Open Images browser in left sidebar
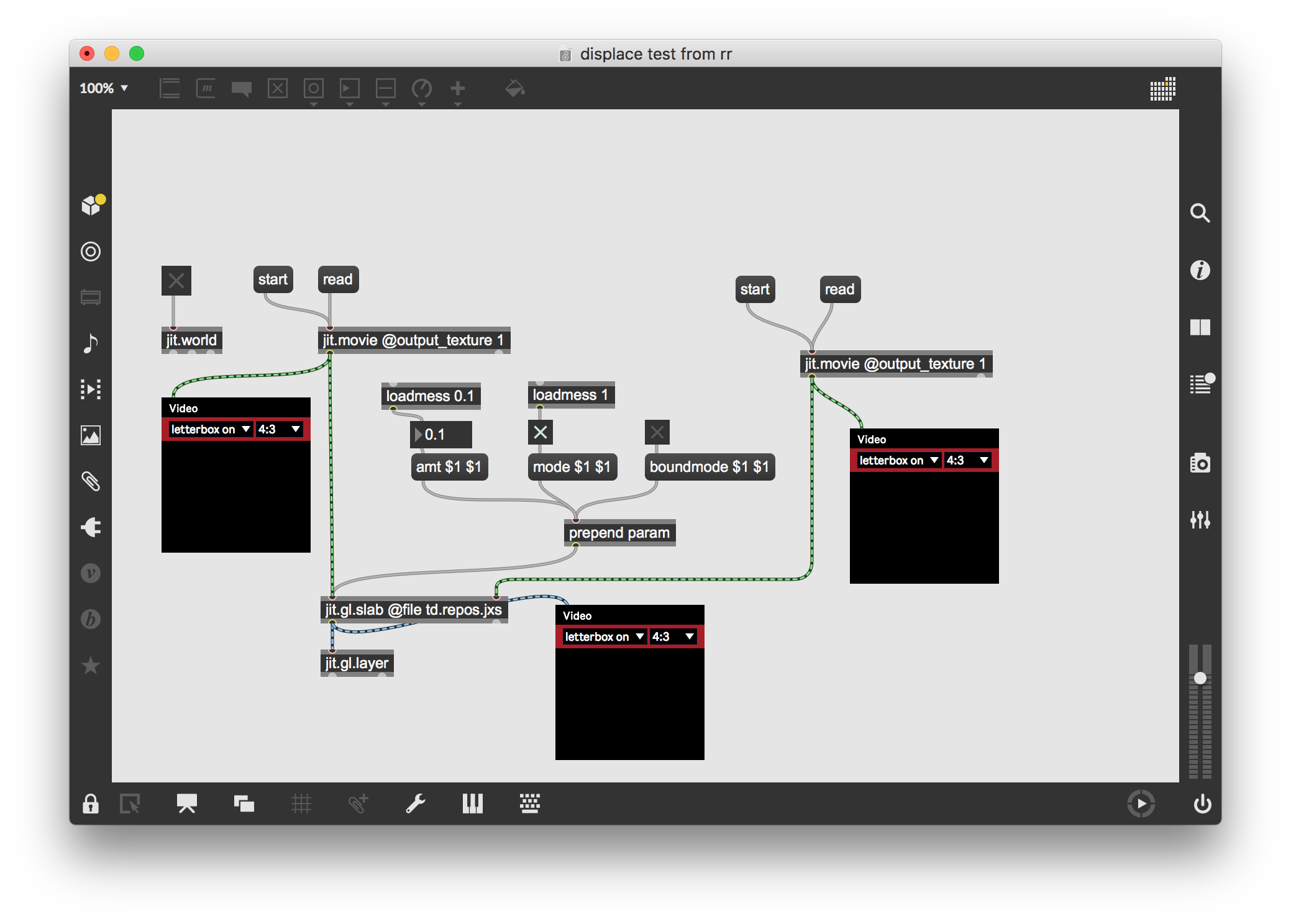 click(x=91, y=435)
